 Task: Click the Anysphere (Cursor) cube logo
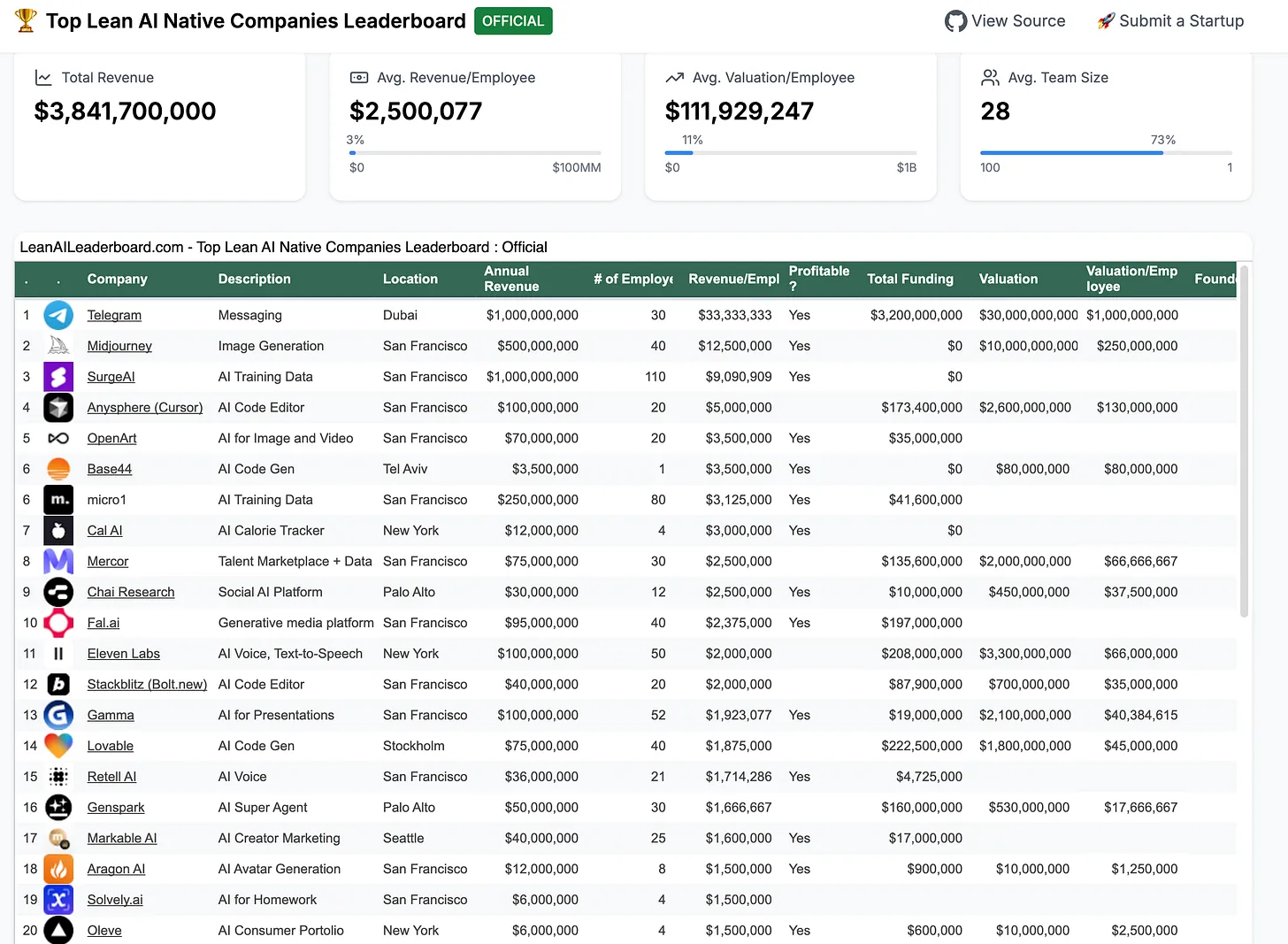click(x=58, y=408)
